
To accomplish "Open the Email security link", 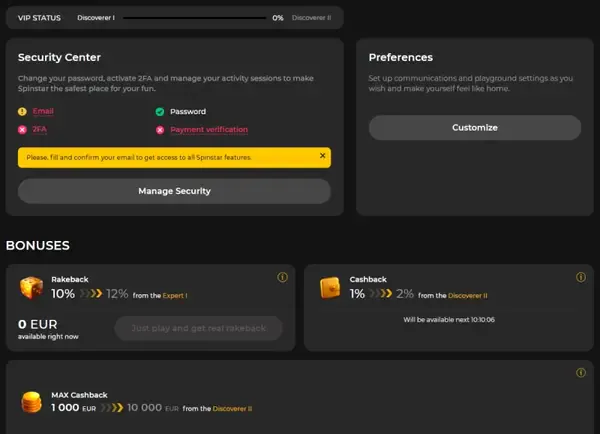I will [42, 111].
